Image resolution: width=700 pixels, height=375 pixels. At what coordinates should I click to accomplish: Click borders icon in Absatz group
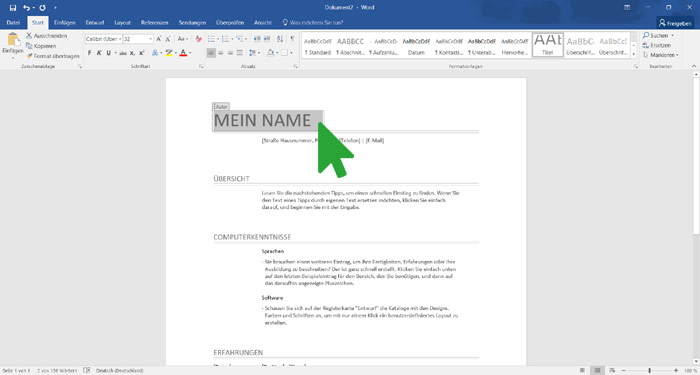point(284,53)
